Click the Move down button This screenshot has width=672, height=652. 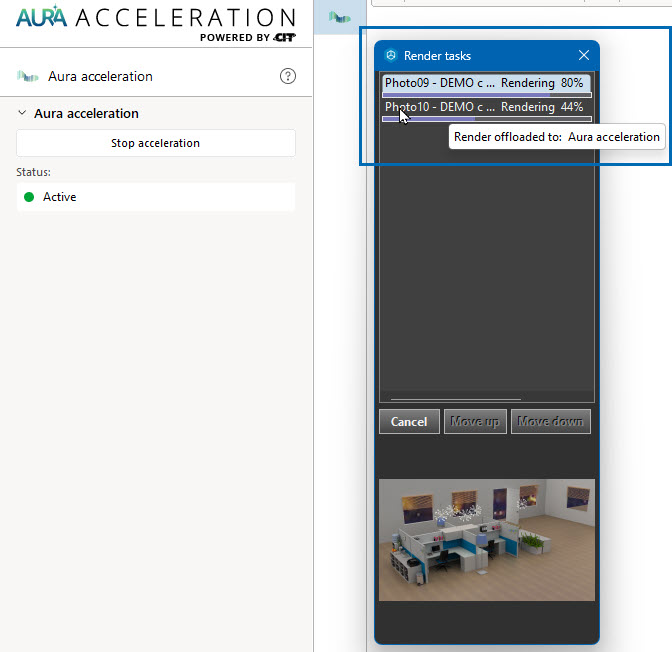tap(550, 422)
